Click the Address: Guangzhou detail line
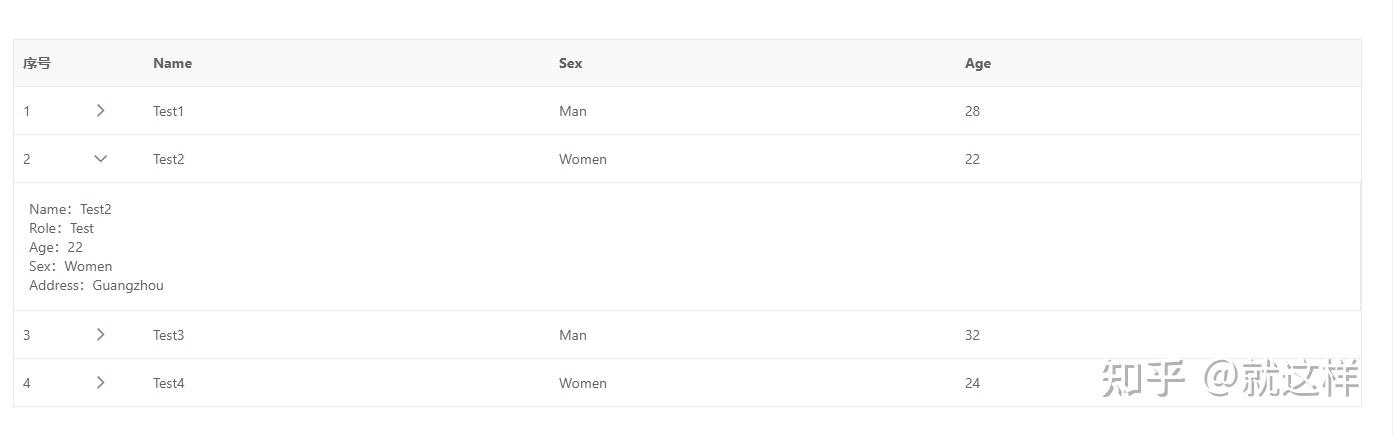Viewport: 1395px width, 435px height. (x=96, y=286)
